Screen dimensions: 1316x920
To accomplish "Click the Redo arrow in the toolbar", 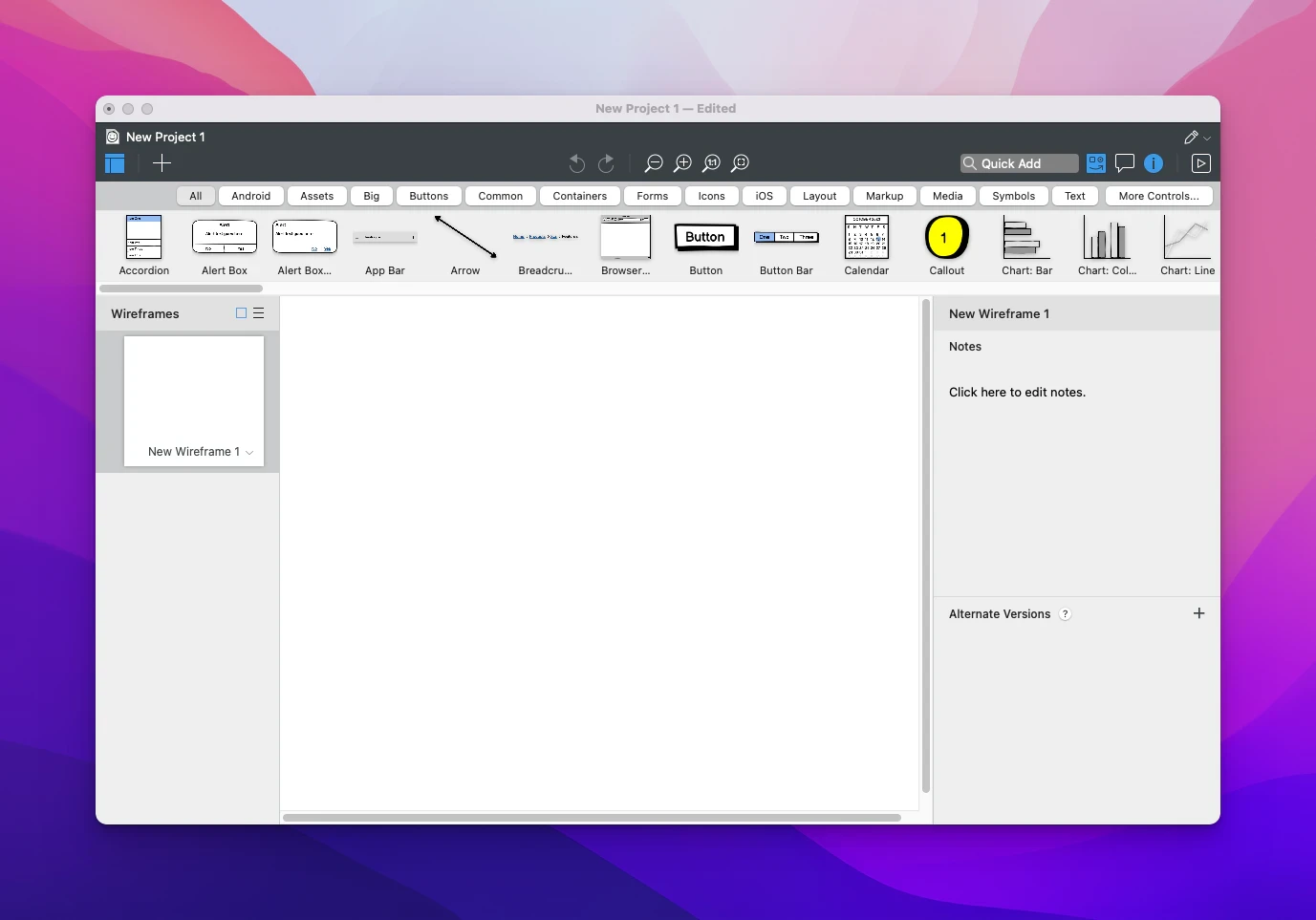I will point(606,163).
